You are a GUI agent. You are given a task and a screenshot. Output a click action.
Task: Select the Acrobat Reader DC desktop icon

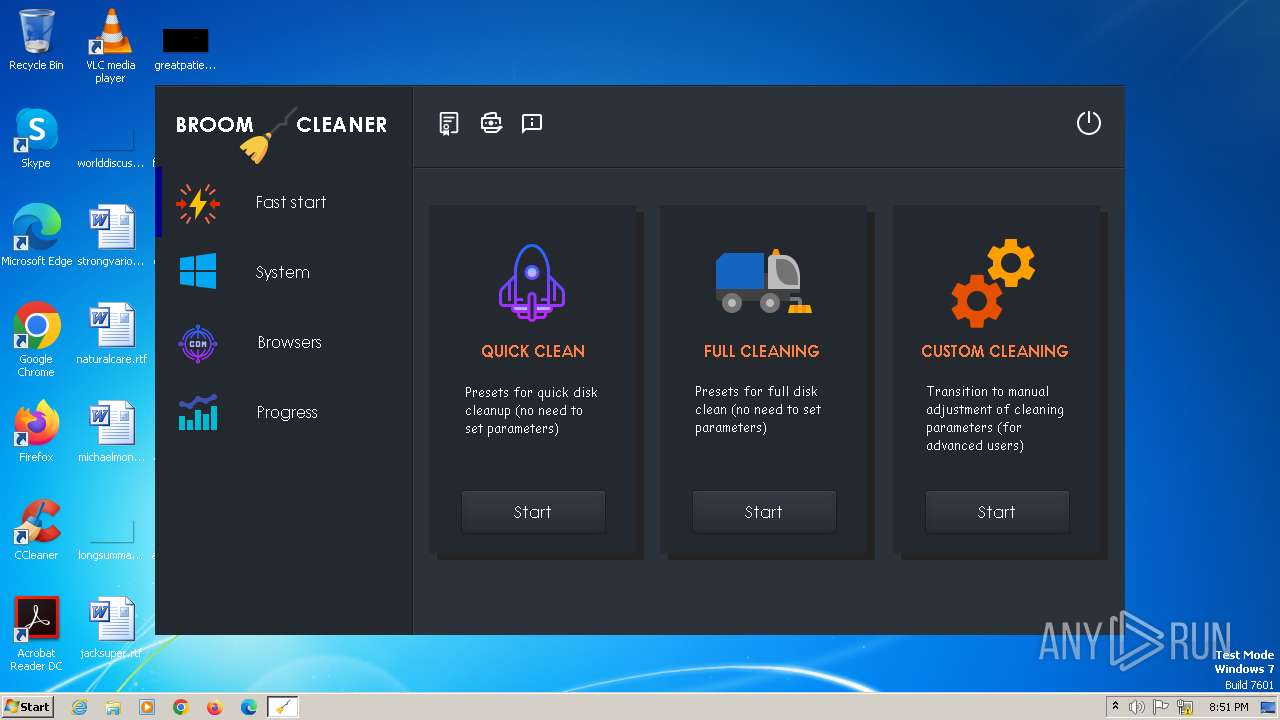36,634
